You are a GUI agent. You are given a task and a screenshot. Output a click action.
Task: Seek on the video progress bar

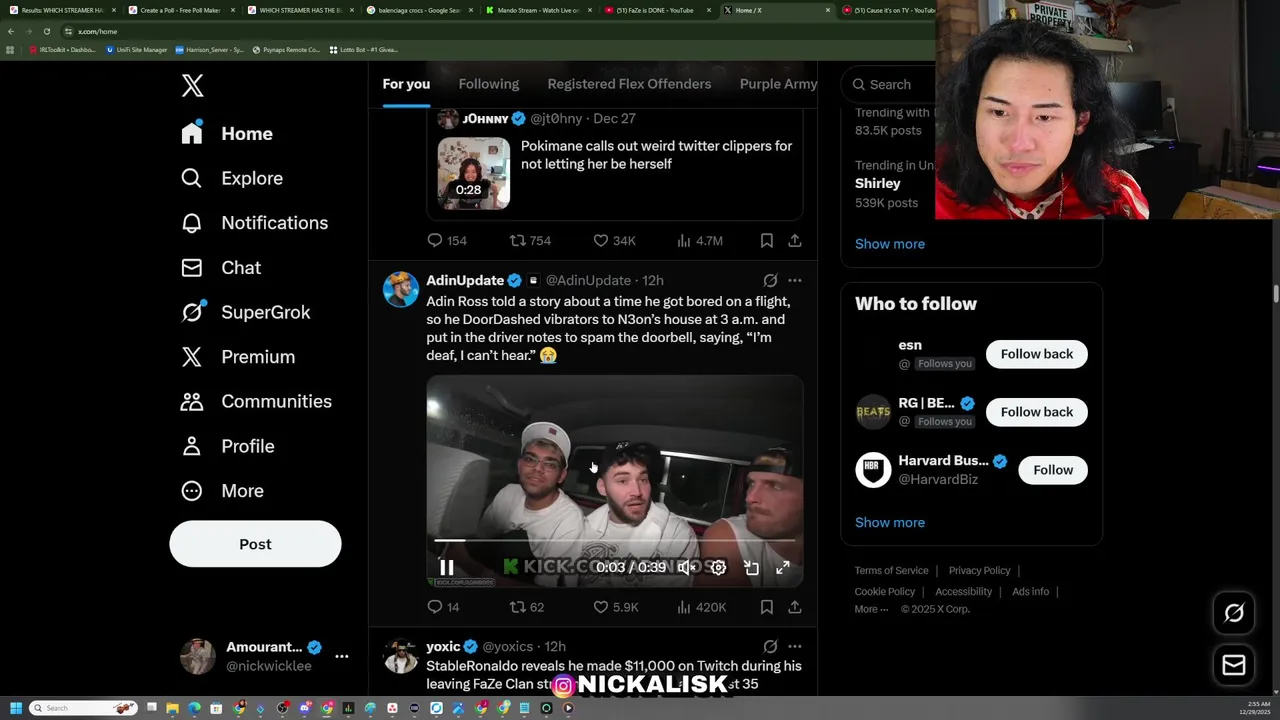point(614,541)
